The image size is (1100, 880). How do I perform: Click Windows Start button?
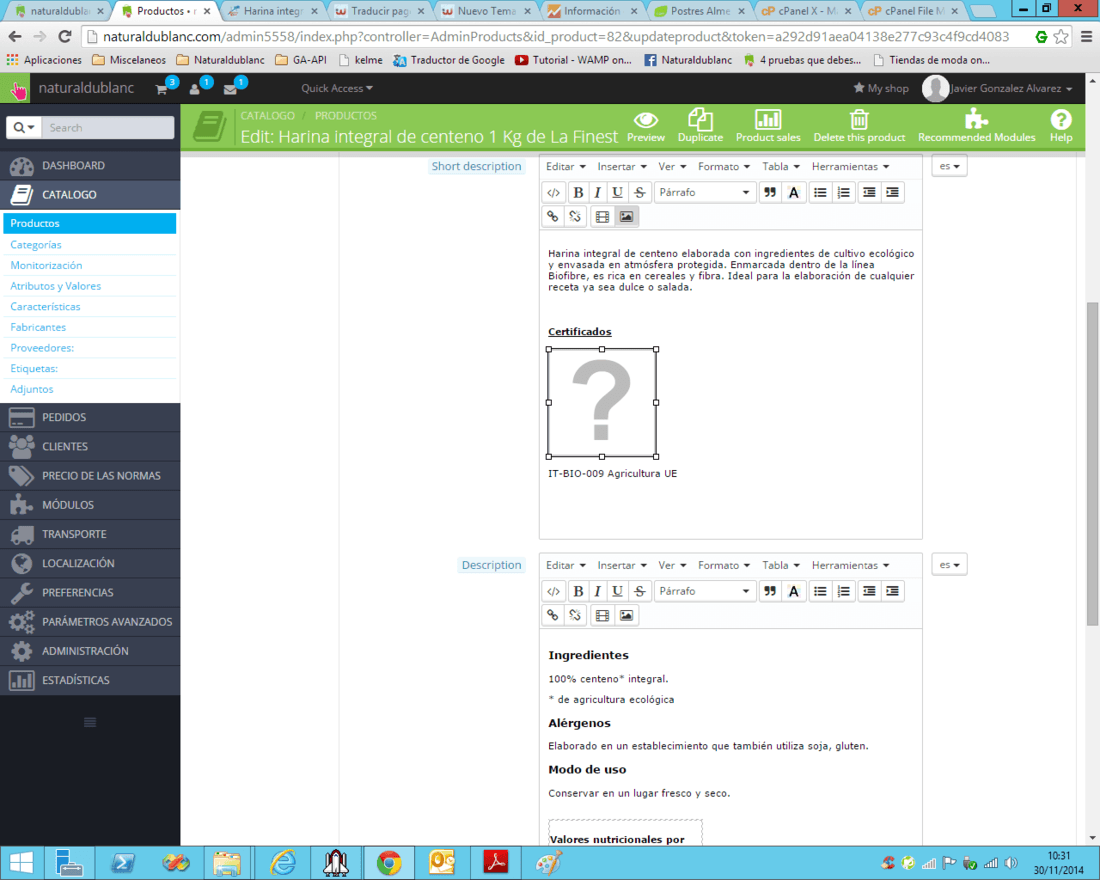[21, 862]
